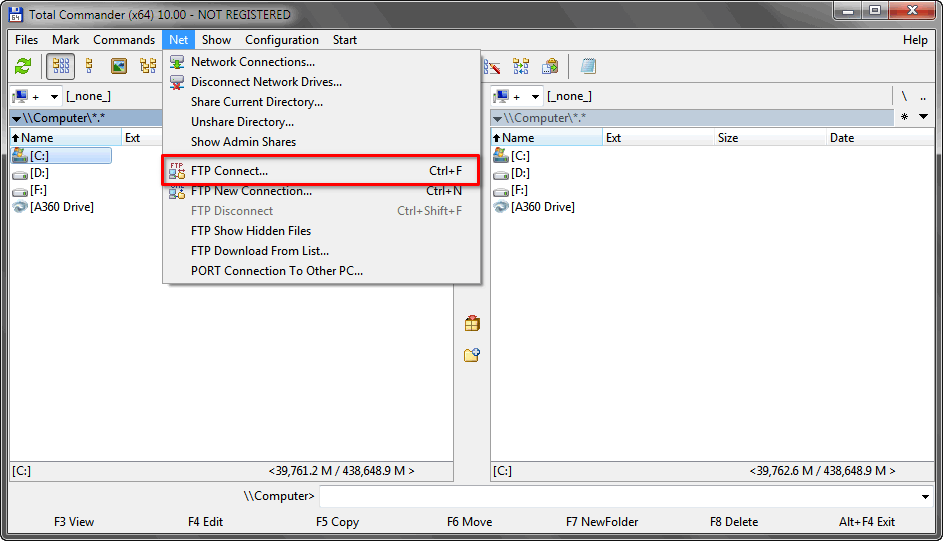Viewport: 943px width, 541px height.
Task: Switch to brief file list view
Action: (x=61, y=66)
